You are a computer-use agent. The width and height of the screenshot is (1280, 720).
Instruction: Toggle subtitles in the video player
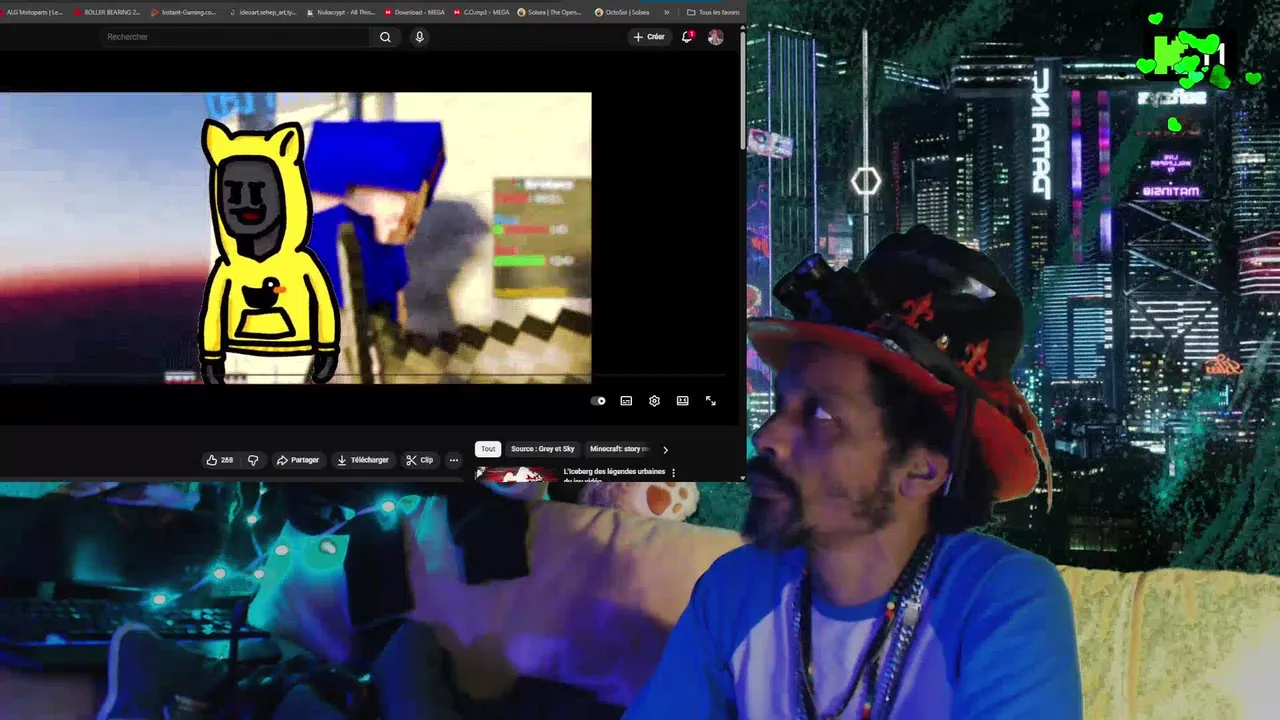pos(626,401)
